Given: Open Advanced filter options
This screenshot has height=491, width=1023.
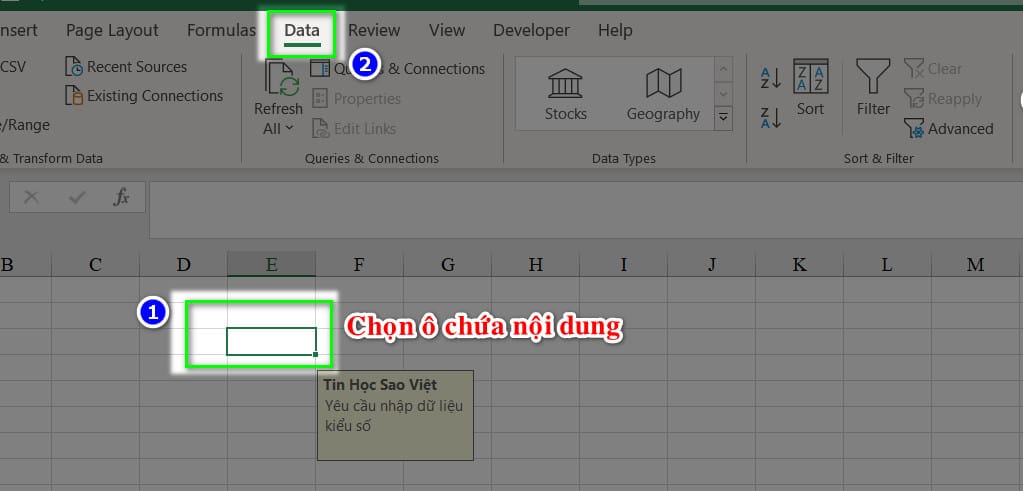Looking at the screenshot, I should pos(949,129).
